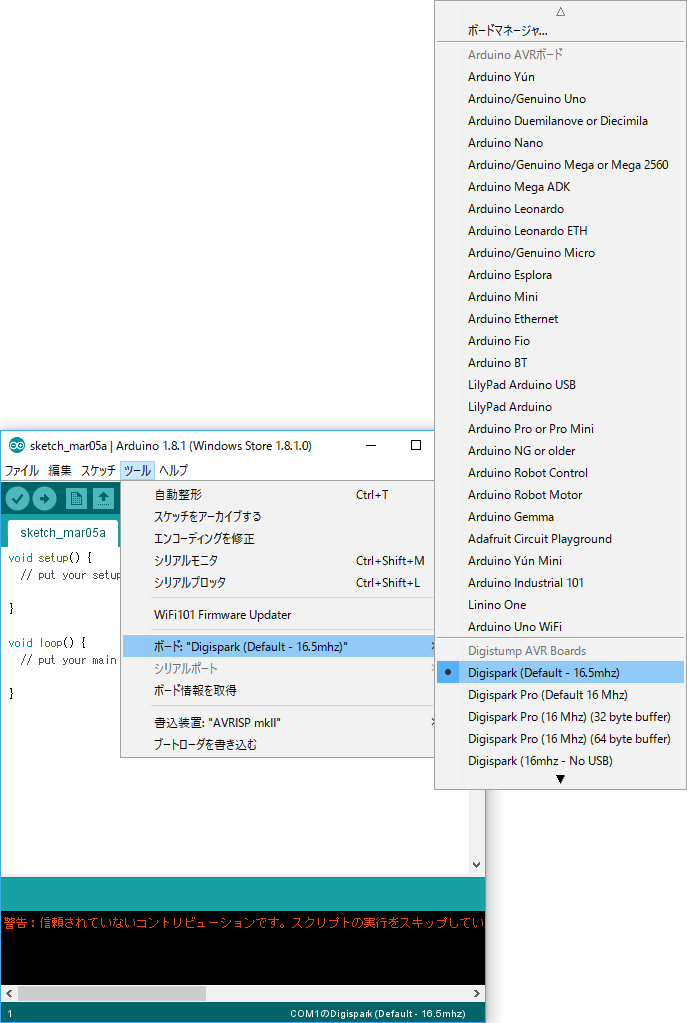Click the Upload arrow toolbar icon
This screenshot has height=1023, width=687.
[44, 499]
